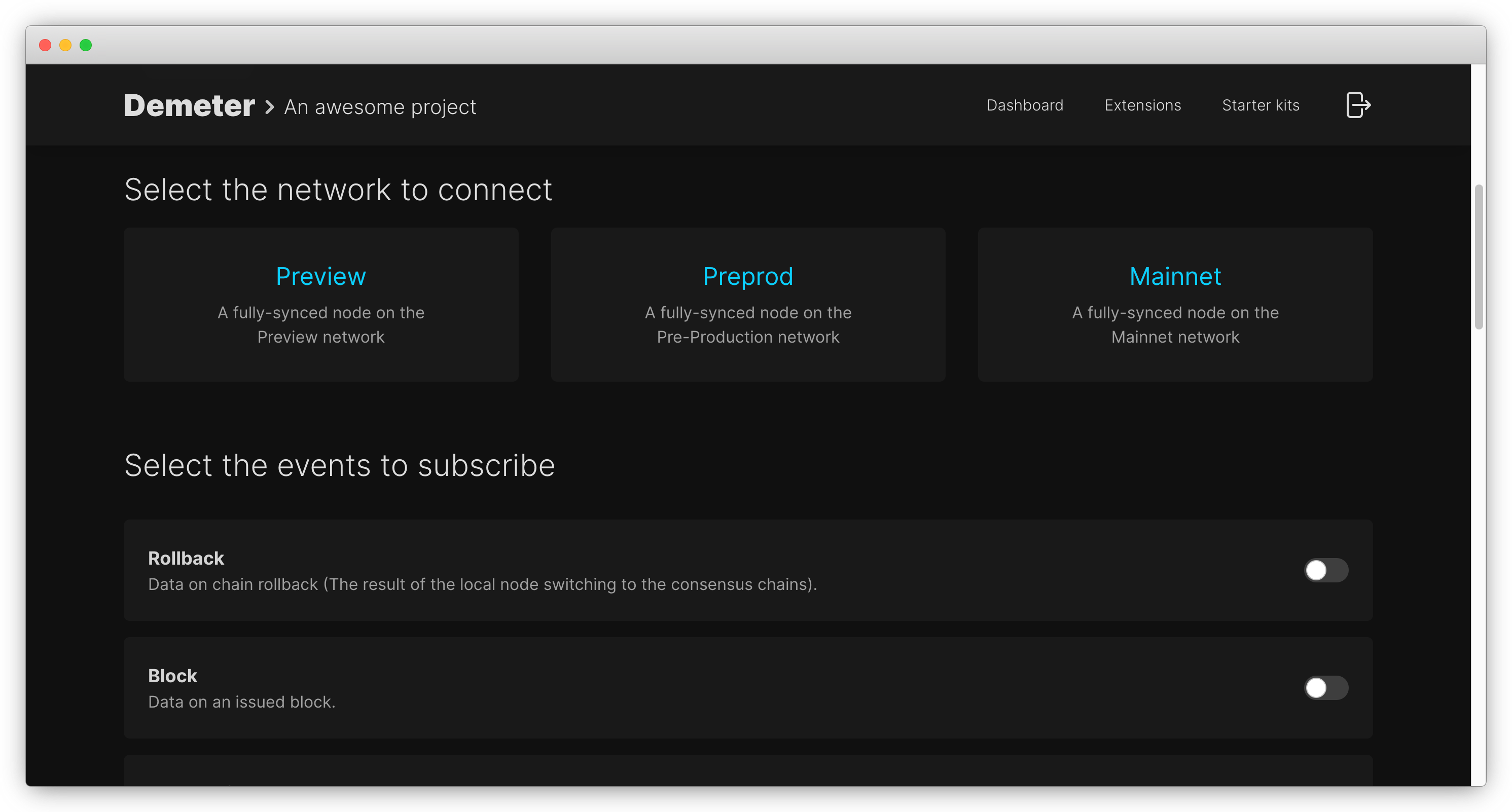Image resolution: width=1512 pixels, height=812 pixels.
Task: Open the Demeter home logo
Action: [189, 105]
